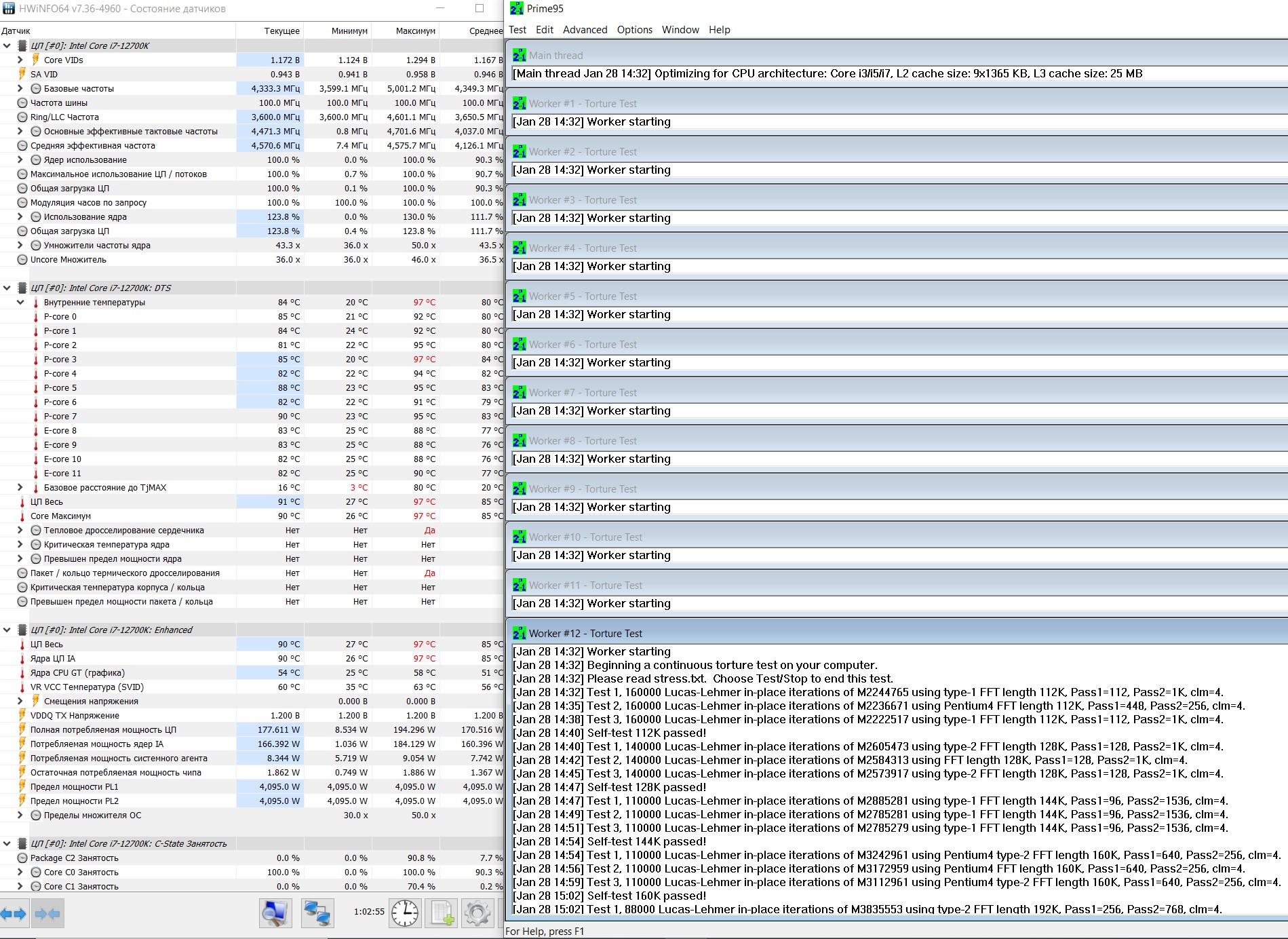Screen dimensions: 1288x939
Task: Click the circle icon beside Uncore Множитель
Action: coord(22,260)
